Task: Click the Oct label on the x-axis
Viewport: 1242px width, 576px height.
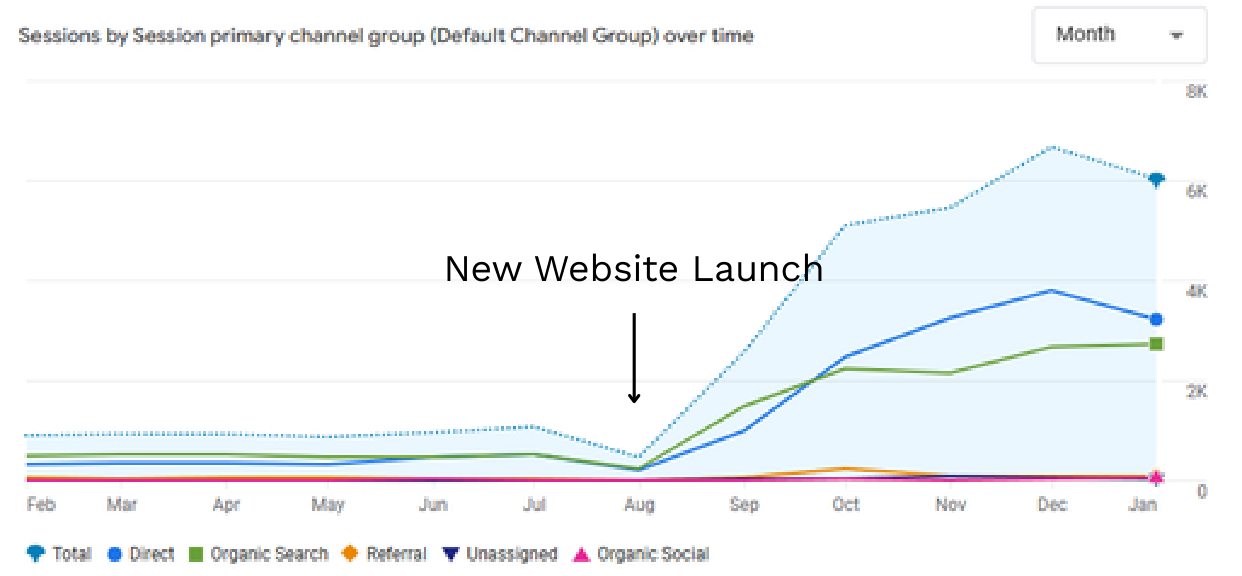Action: pos(846,505)
